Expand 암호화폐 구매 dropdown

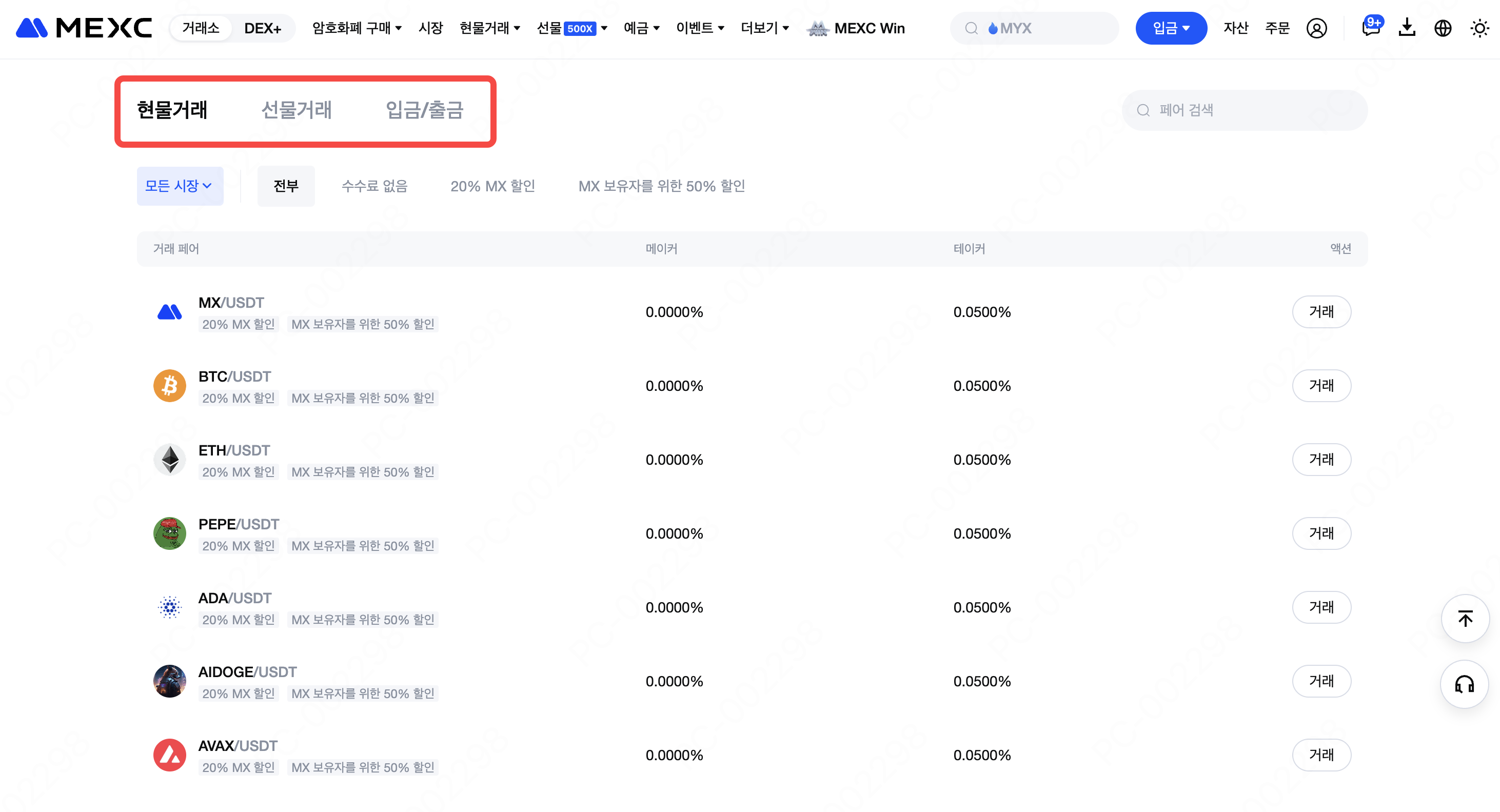pos(357,28)
